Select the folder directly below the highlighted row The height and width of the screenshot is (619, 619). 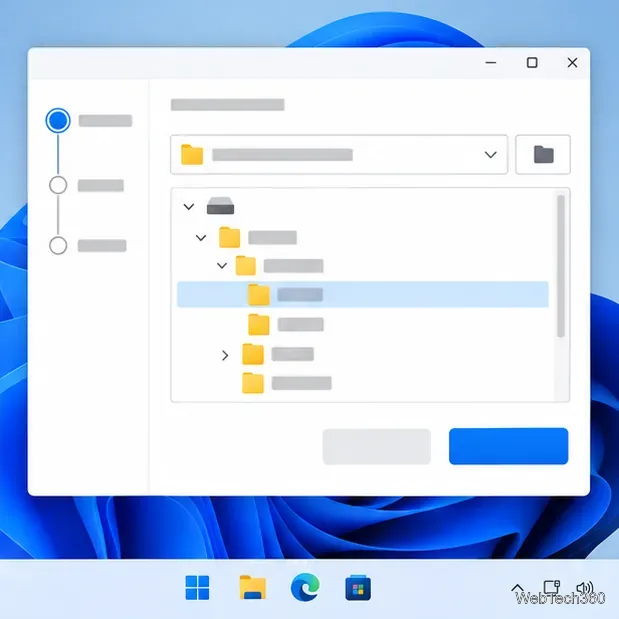286,325
